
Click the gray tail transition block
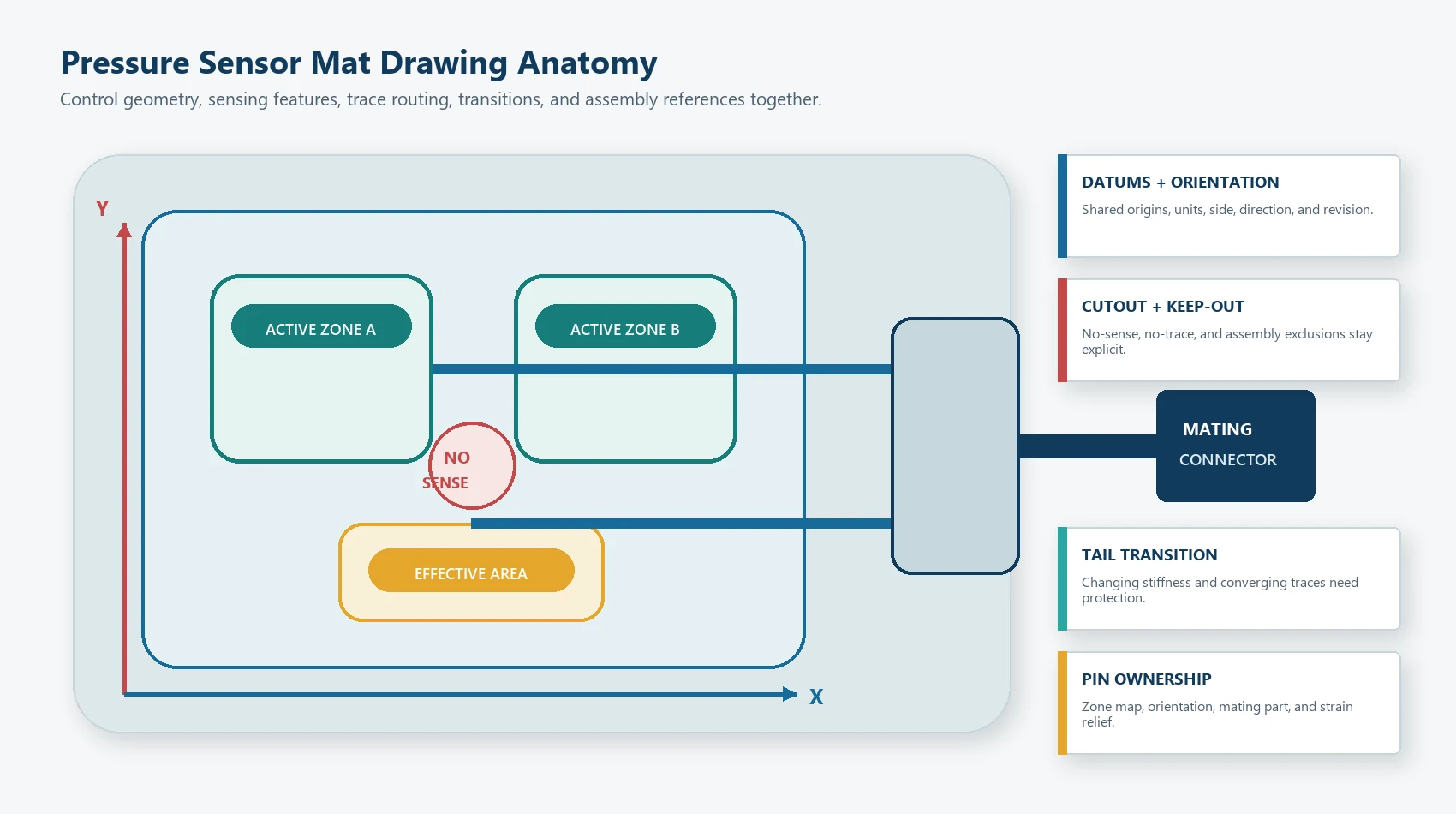point(955,446)
